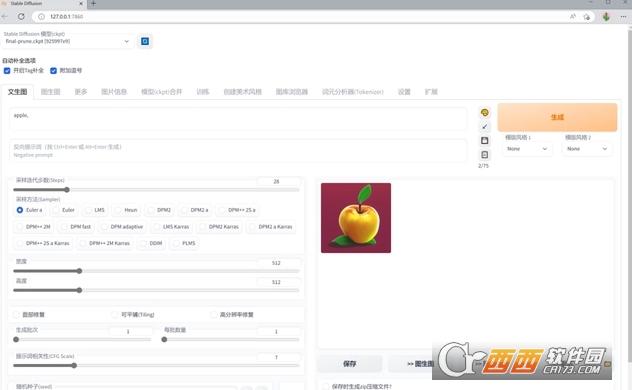Open the browser read-aloud icon in the address bar

(573, 17)
